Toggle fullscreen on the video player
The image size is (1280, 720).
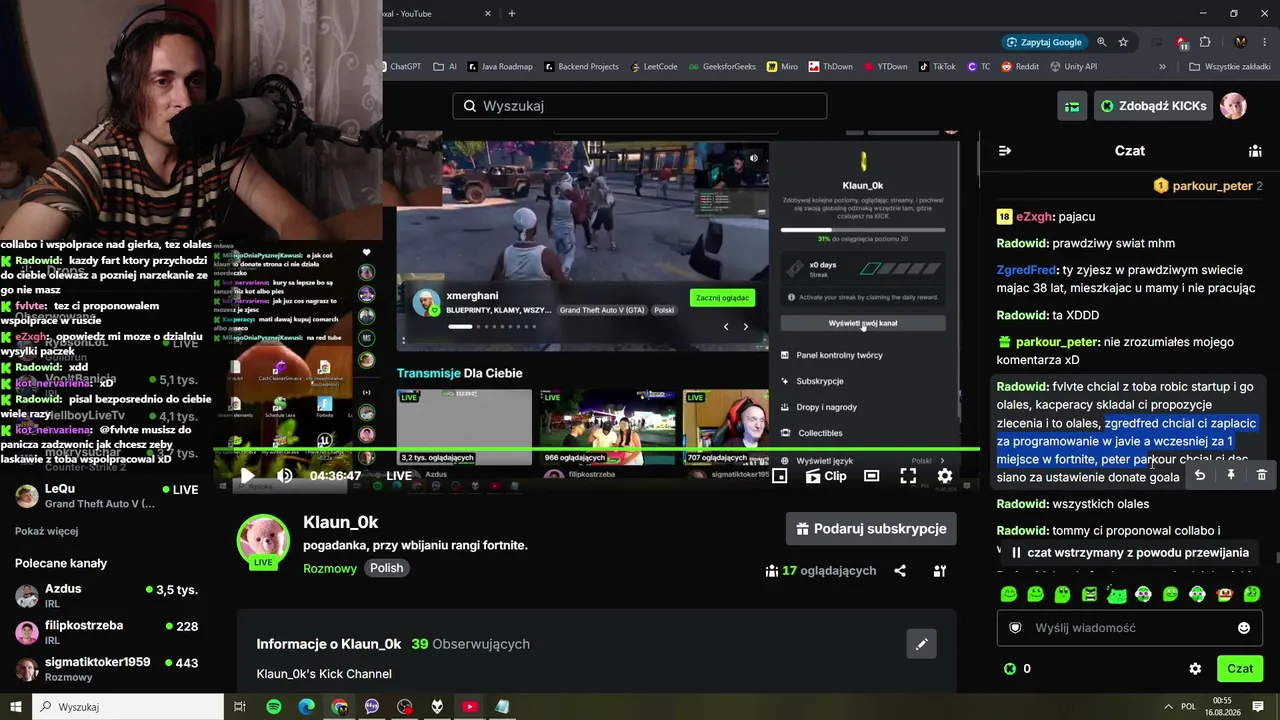pos(908,476)
